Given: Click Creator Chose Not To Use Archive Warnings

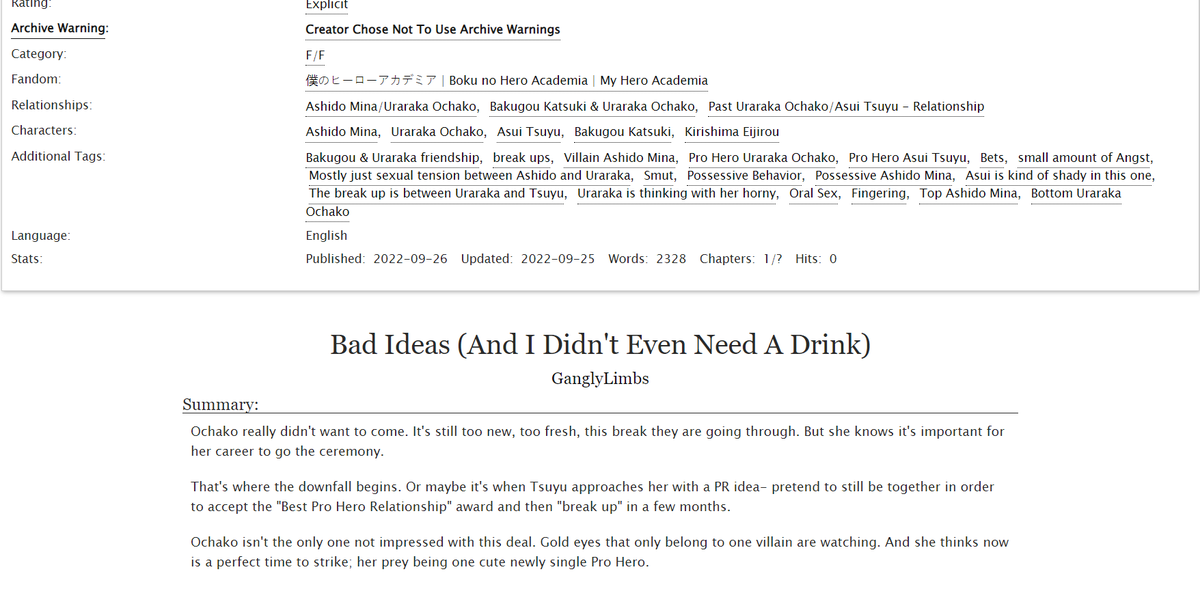Looking at the screenshot, I should click(x=433, y=30).
